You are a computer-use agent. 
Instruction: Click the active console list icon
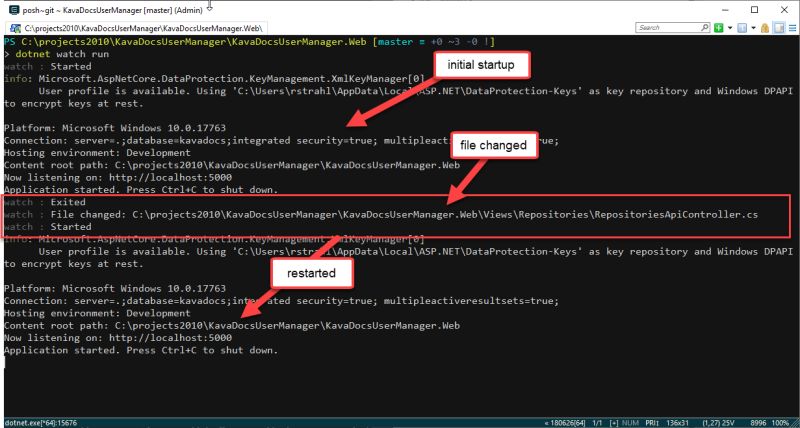coord(742,28)
